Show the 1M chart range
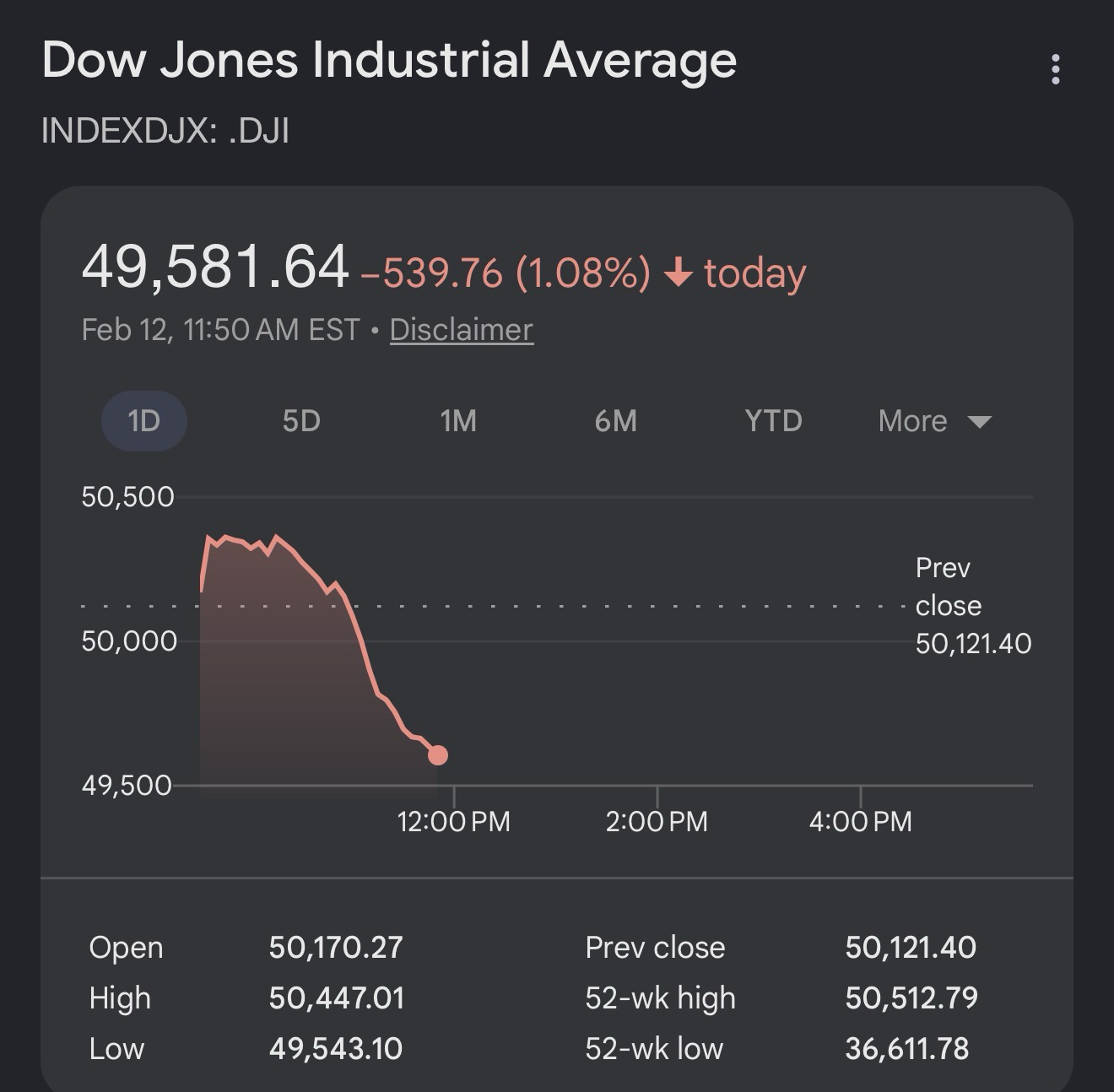 tap(458, 420)
